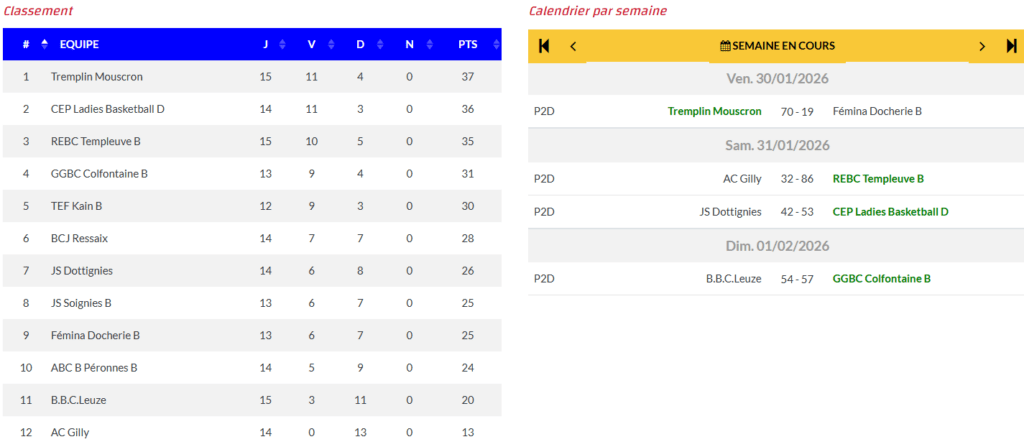This screenshot has height=447, width=1024.
Task: Open Tremplin Mouscron in match result
Action: click(714, 112)
